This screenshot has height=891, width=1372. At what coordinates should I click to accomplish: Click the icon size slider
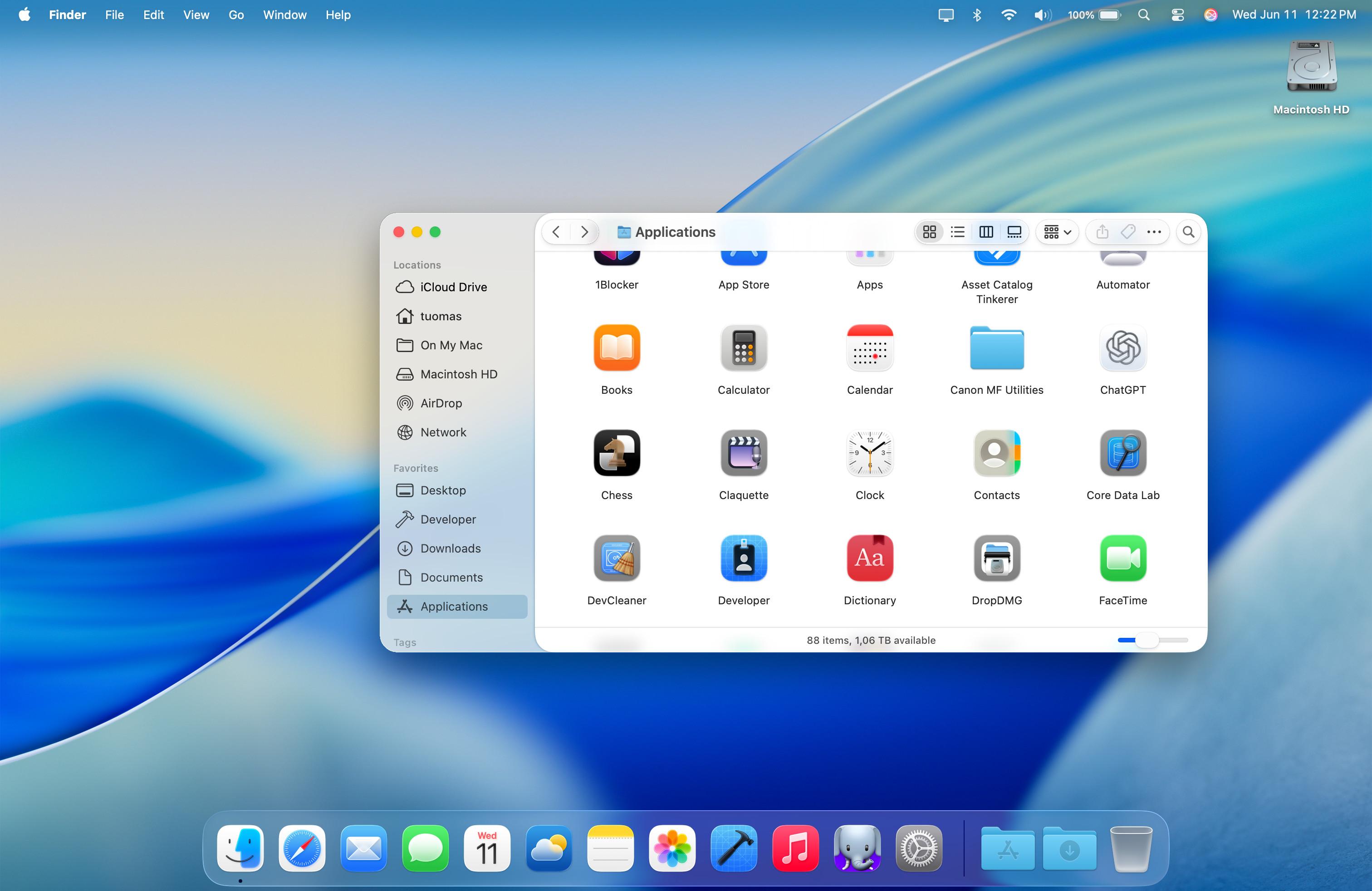pyautogui.click(x=1147, y=640)
